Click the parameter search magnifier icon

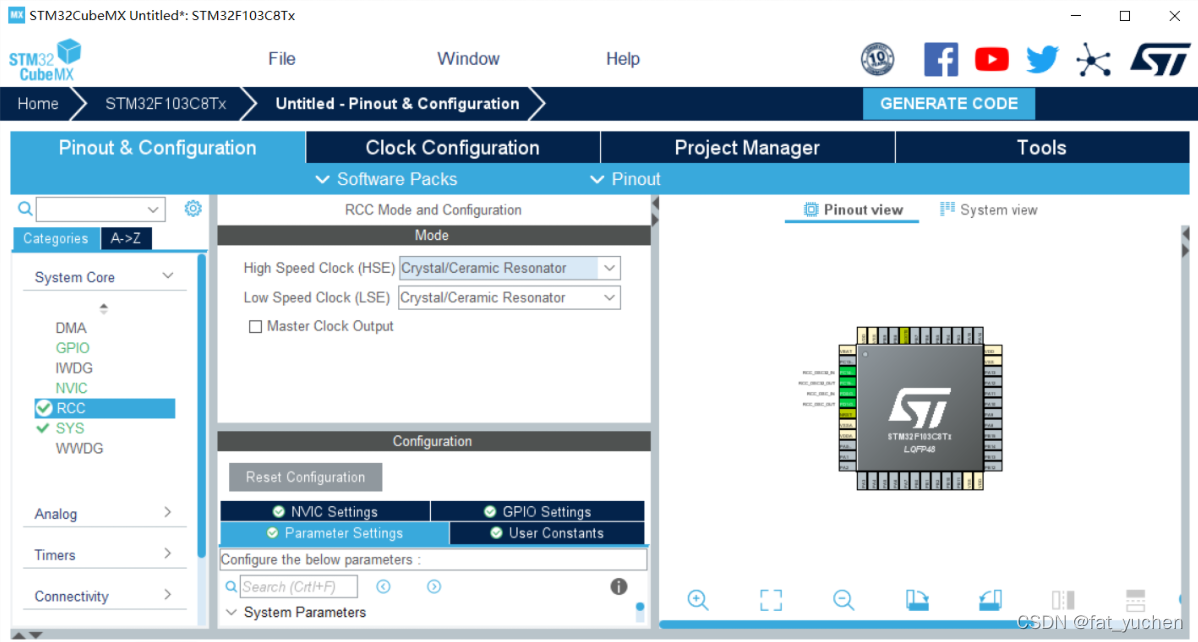(x=231, y=587)
